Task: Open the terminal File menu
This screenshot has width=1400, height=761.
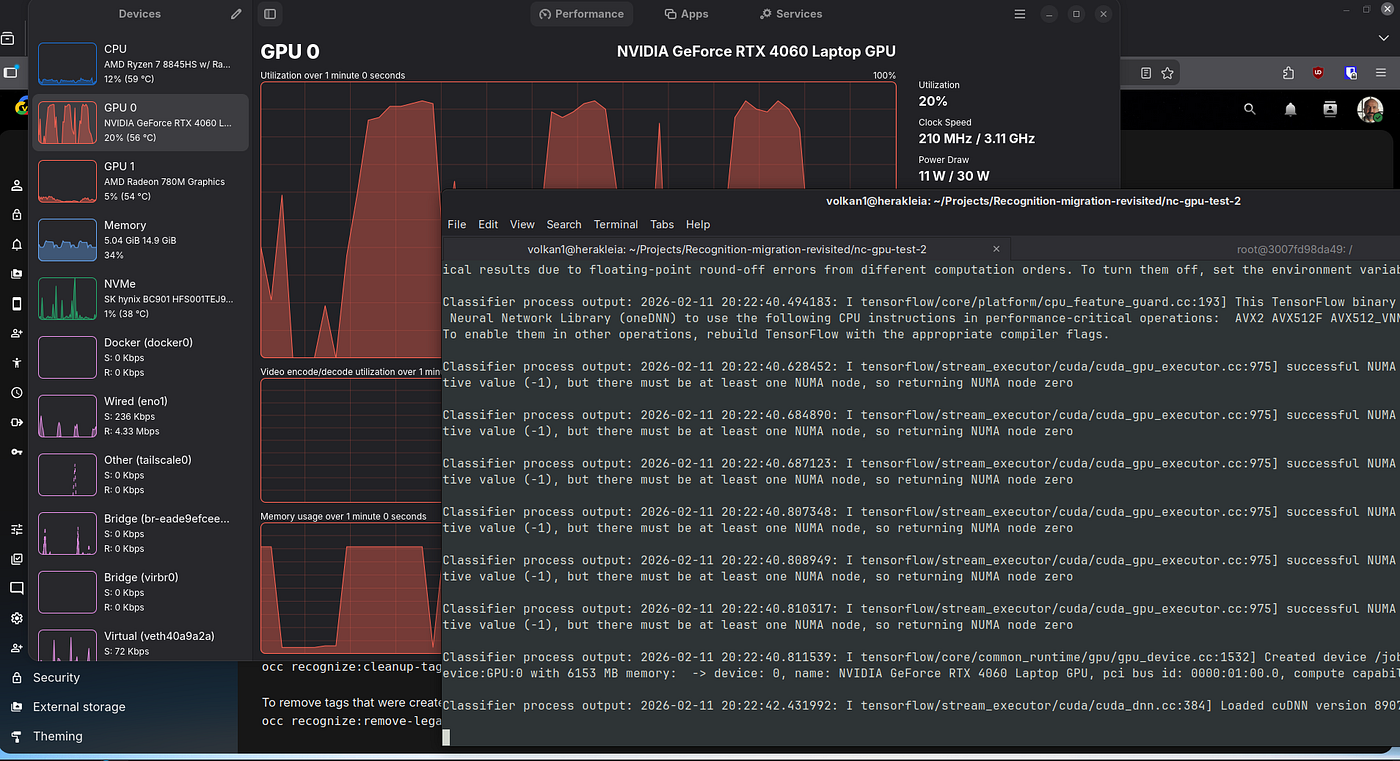Action: tap(457, 224)
